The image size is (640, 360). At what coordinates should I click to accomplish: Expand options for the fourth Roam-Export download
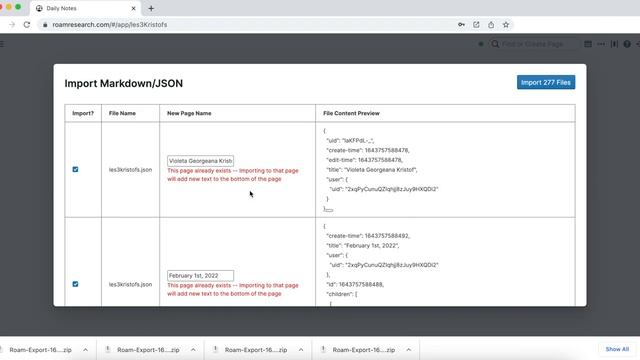click(x=409, y=350)
